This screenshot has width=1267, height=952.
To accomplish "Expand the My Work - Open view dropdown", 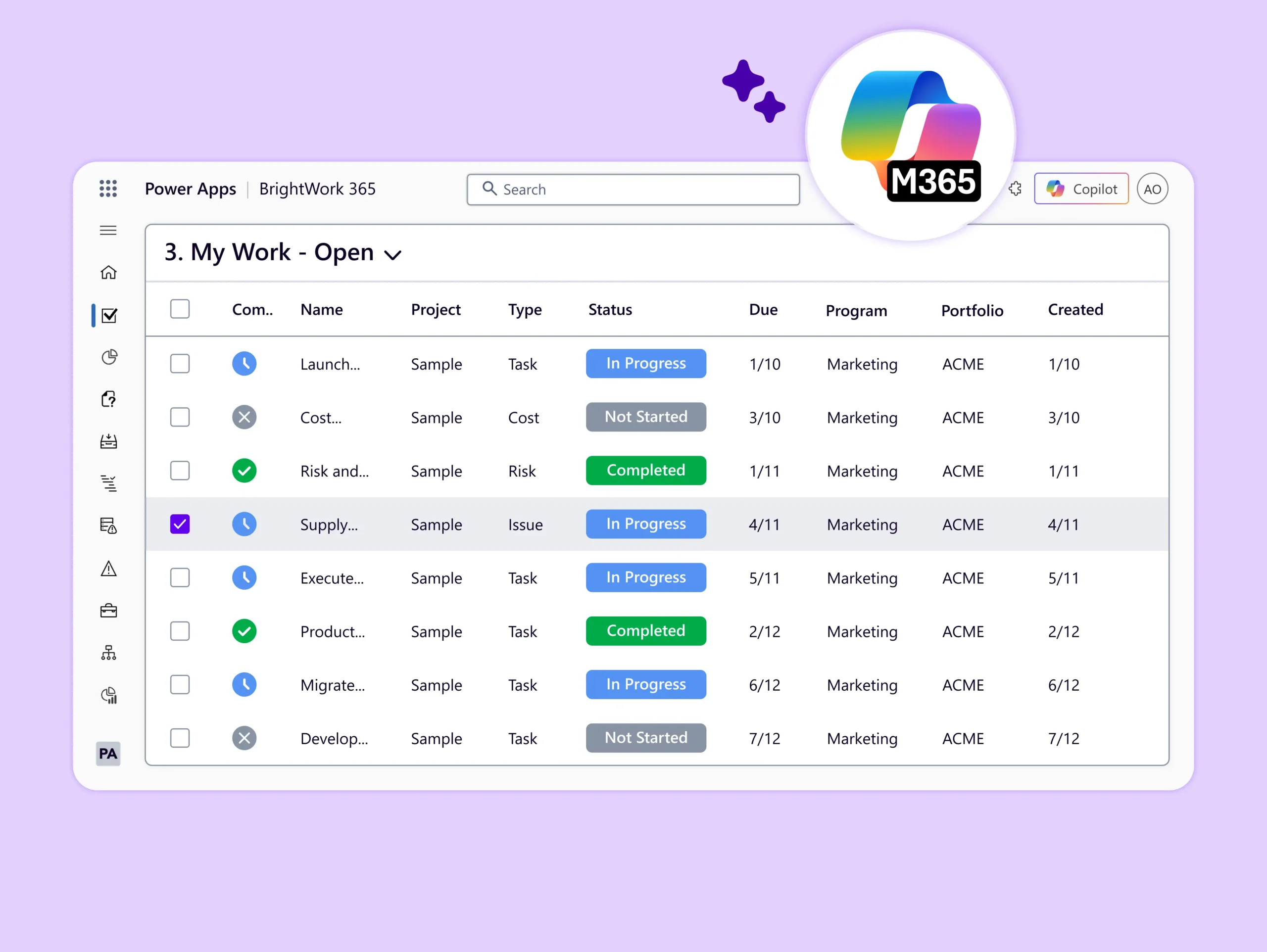I will [x=393, y=254].
